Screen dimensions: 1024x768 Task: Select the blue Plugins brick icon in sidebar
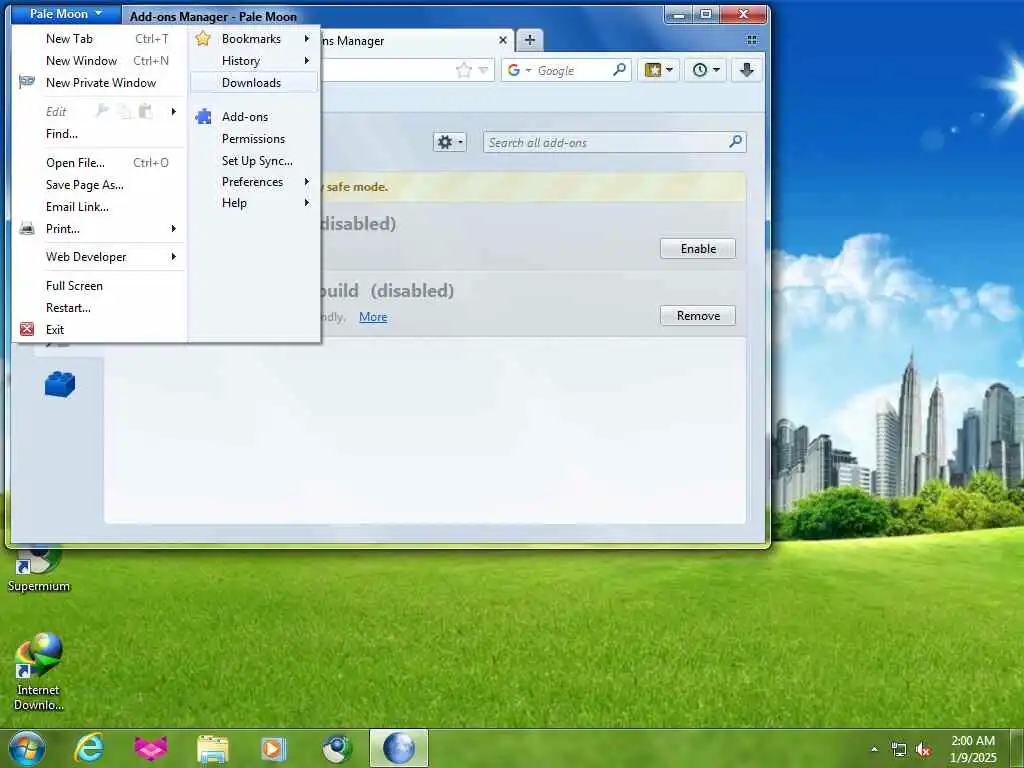(60, 383)
